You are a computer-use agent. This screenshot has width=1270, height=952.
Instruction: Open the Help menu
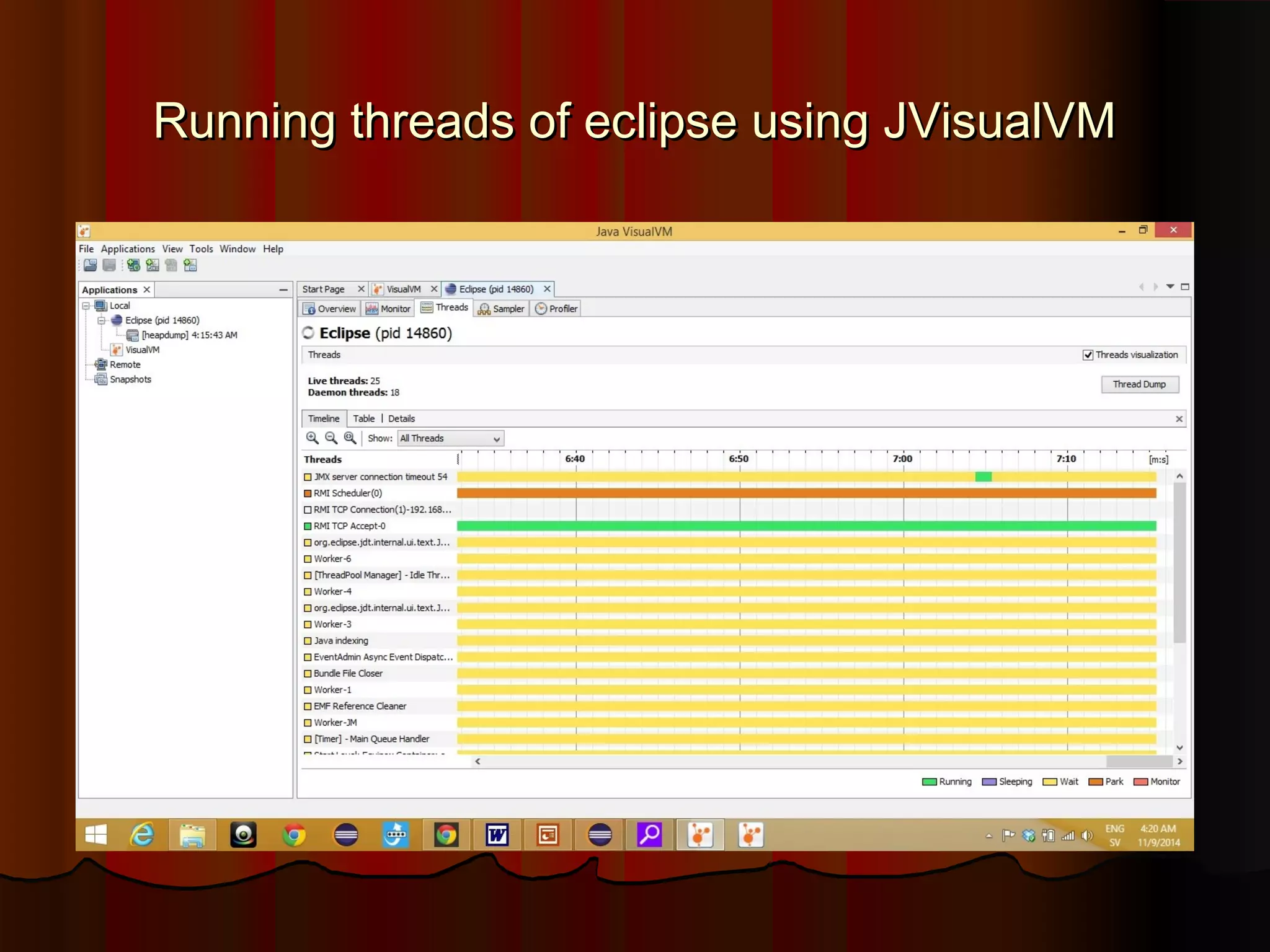tap(273, 249)
